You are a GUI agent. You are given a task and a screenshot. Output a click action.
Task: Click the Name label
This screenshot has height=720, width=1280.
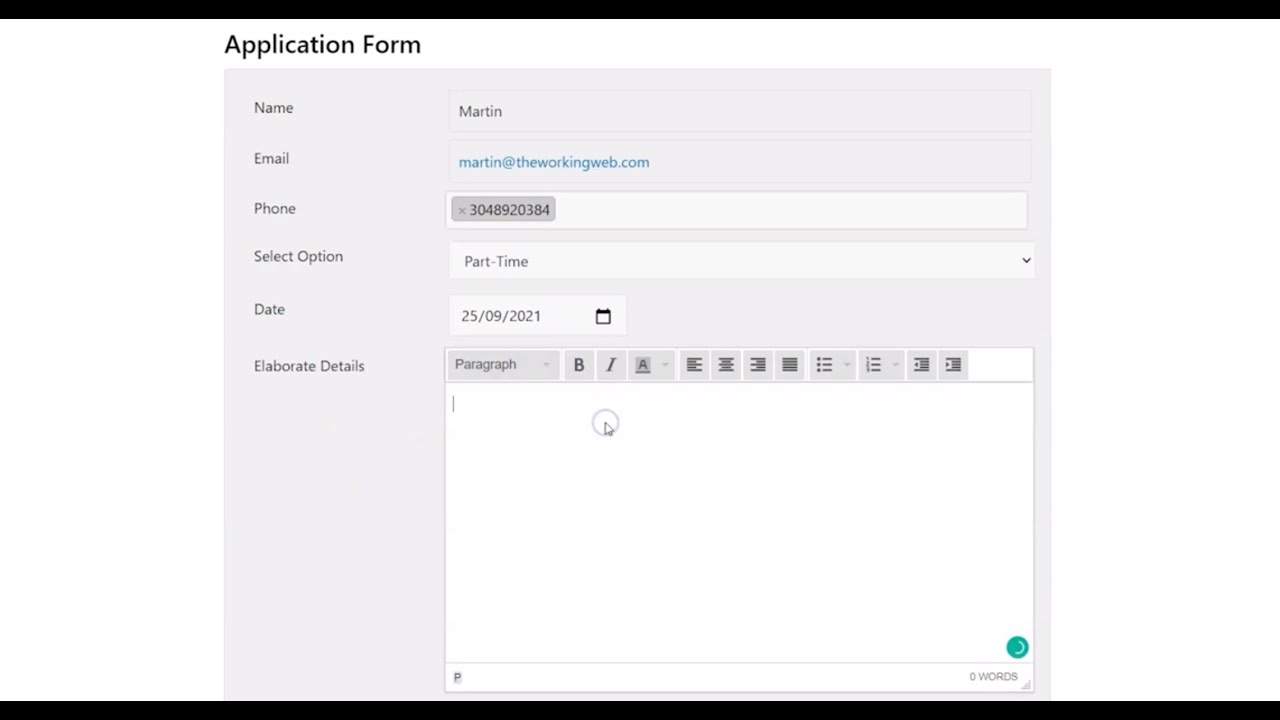[273, 108]
